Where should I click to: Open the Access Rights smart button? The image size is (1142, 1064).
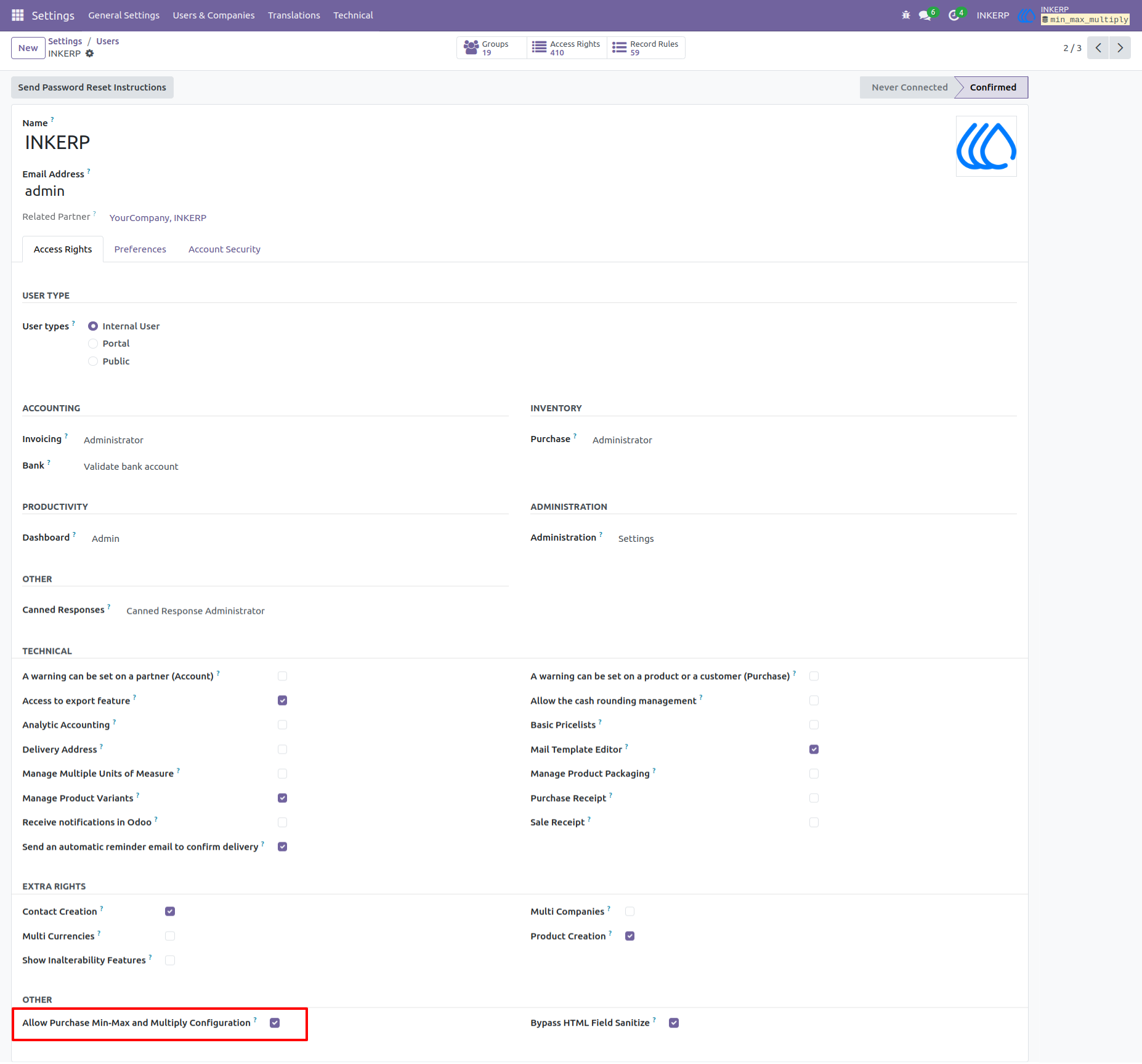(567, 48)
